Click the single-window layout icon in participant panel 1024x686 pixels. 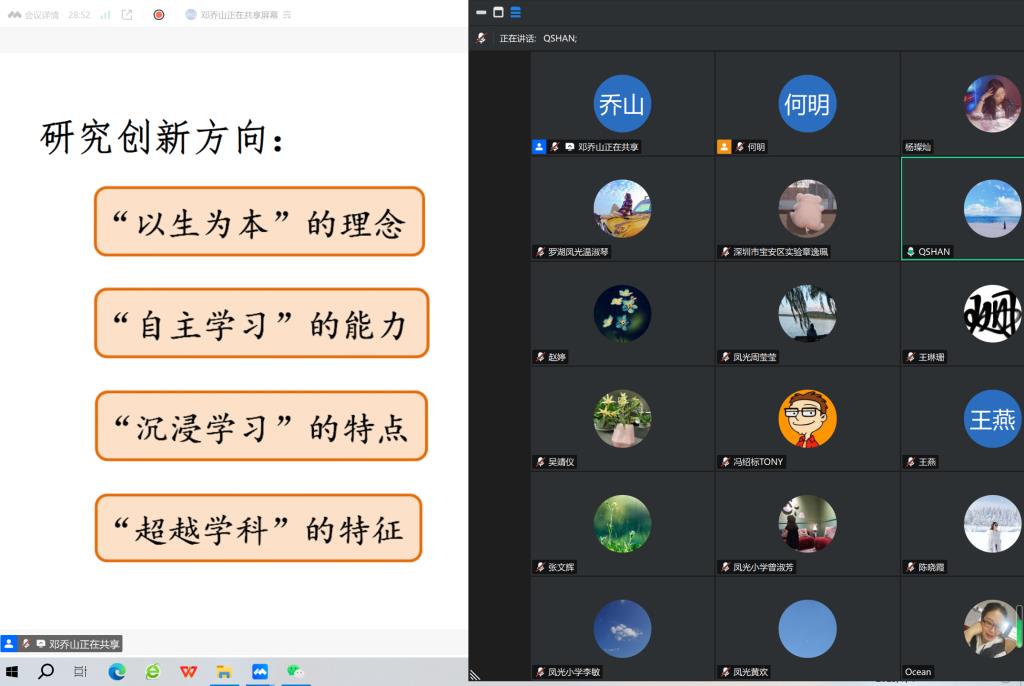498,12
